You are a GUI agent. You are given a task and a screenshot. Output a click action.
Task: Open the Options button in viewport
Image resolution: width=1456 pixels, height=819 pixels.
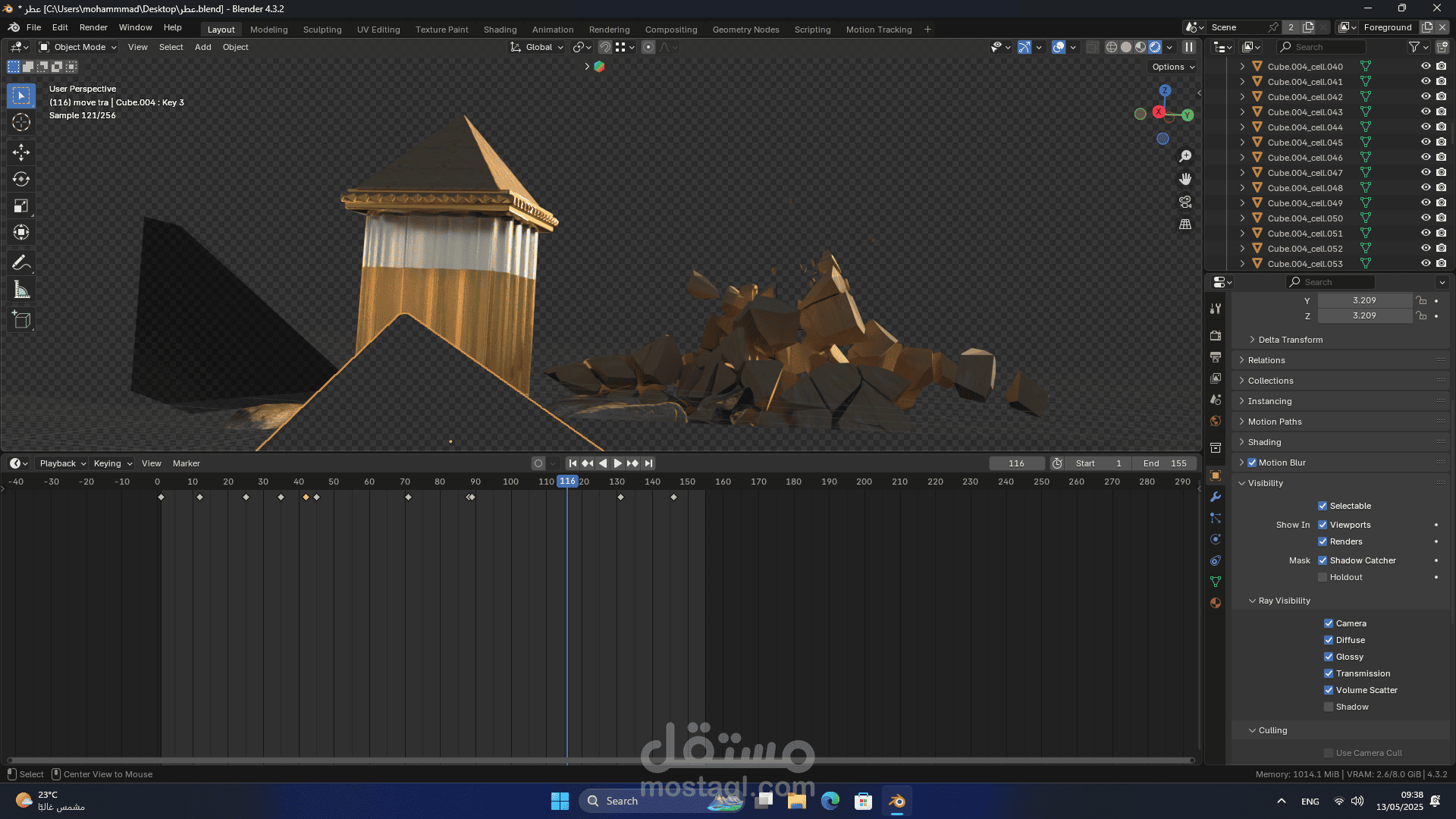(x=1173, y=67)
